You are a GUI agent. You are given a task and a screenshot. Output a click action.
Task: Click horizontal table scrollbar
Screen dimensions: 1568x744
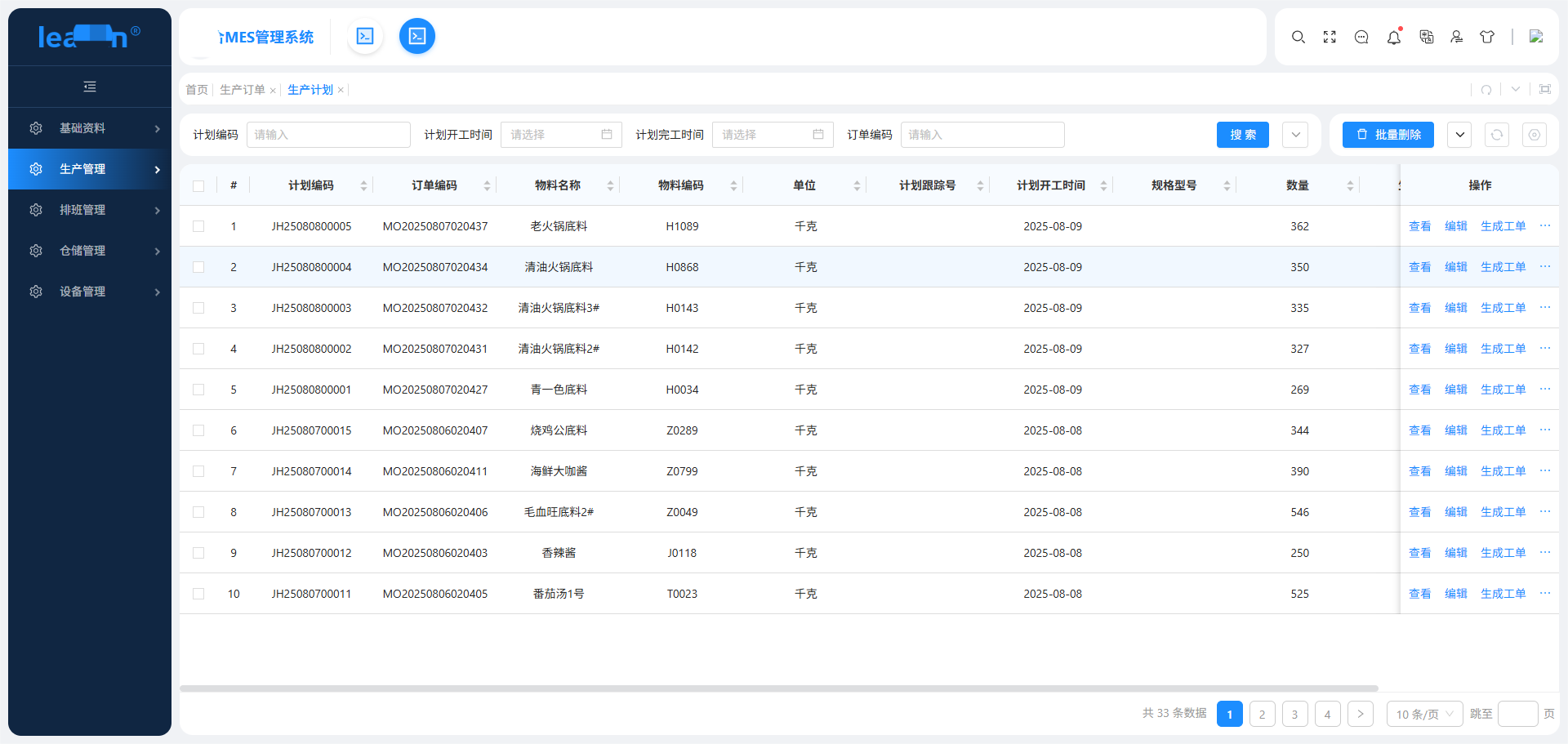click(779, 688)
